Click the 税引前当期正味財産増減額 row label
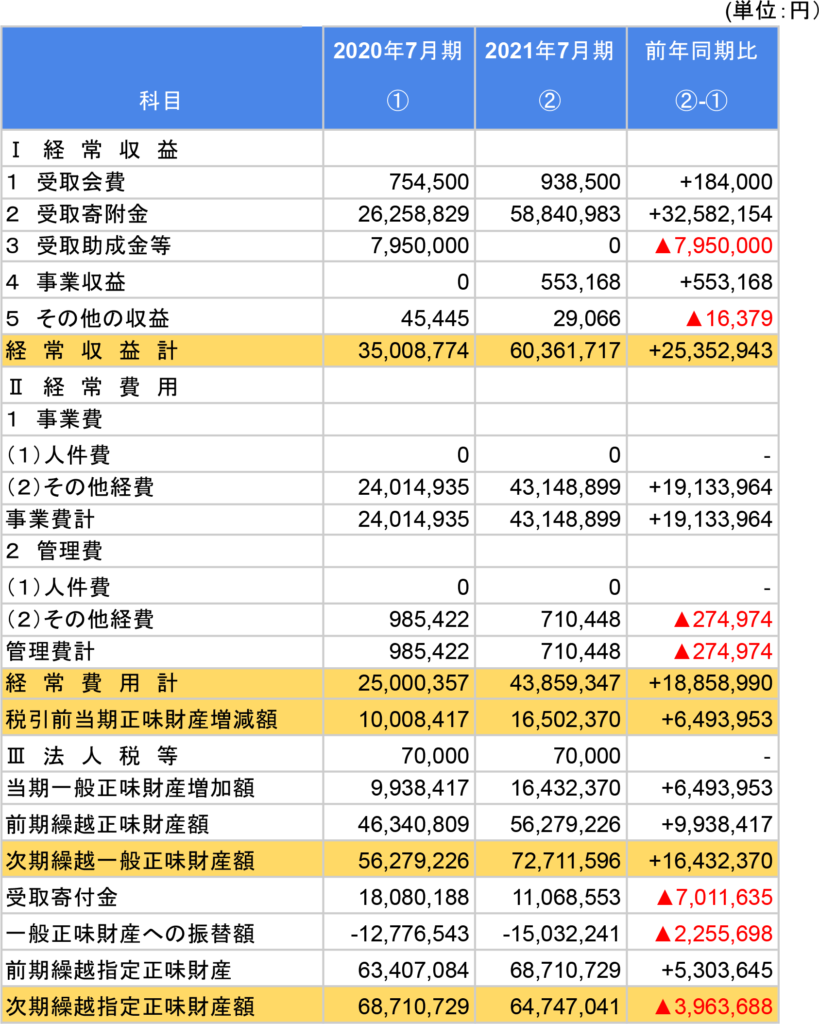 coord(142,720)
